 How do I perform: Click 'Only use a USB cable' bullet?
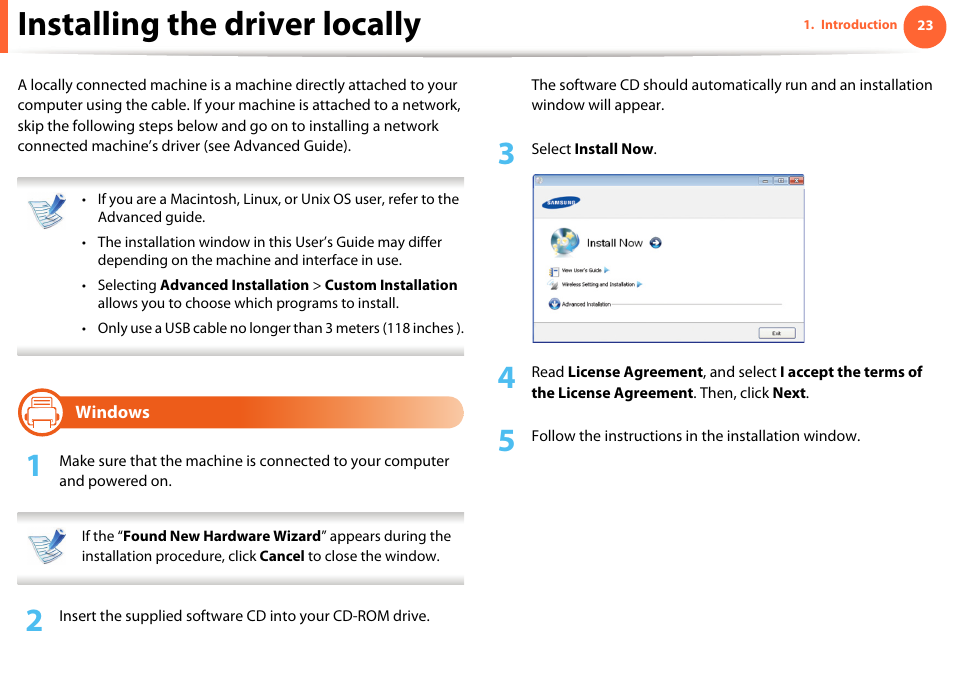280,328
